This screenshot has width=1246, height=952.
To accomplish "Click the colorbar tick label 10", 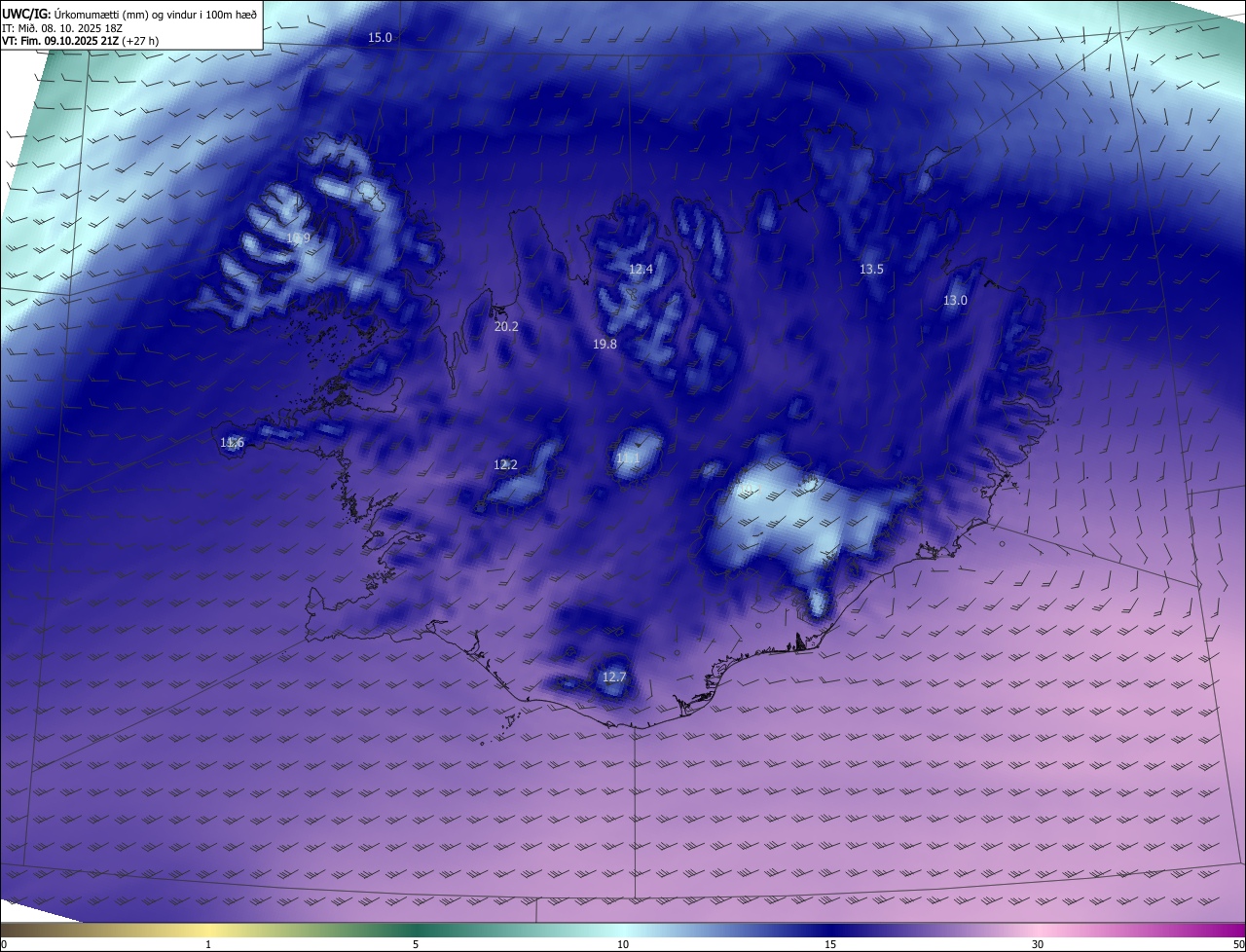I will click(x=623, y=944).
